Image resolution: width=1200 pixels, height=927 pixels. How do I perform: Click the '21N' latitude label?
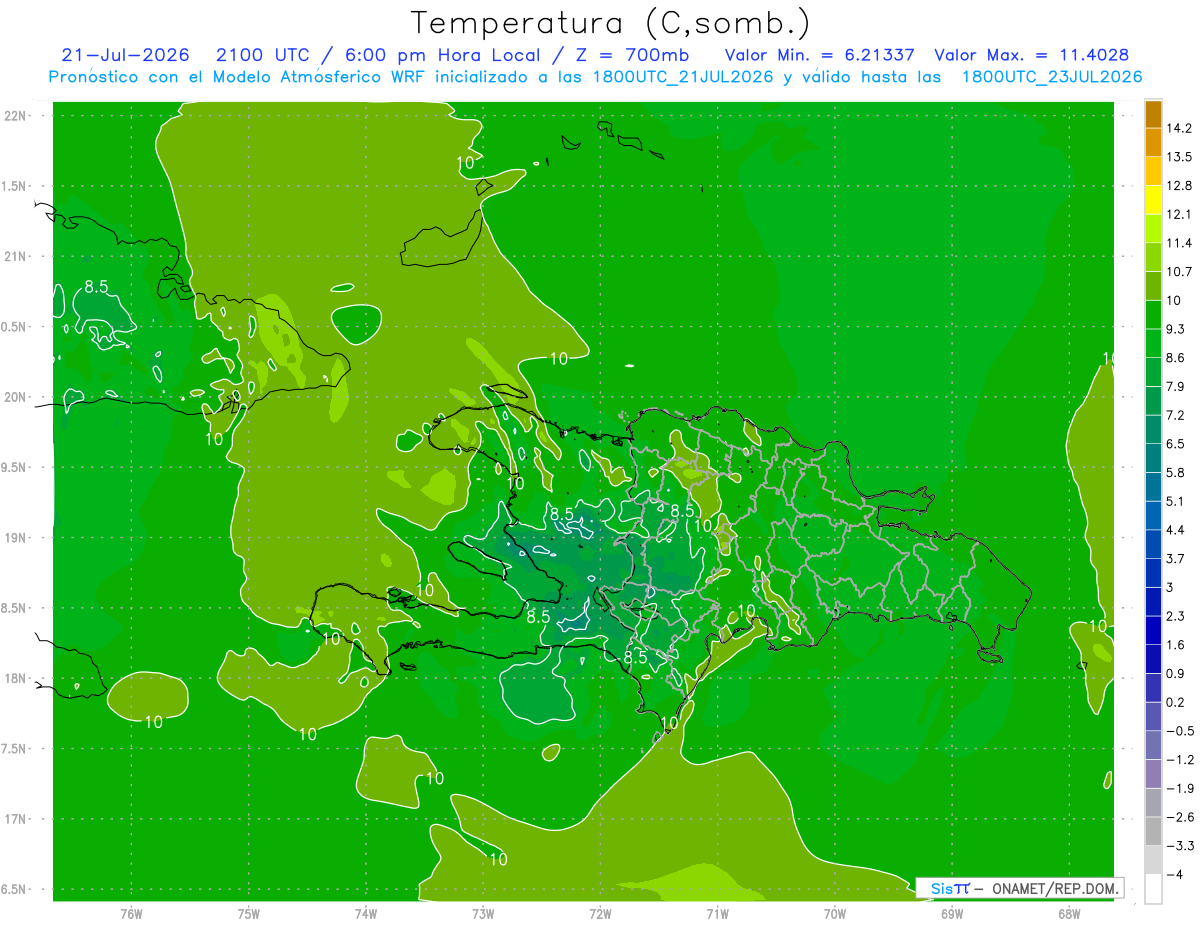tap(15, 256)
